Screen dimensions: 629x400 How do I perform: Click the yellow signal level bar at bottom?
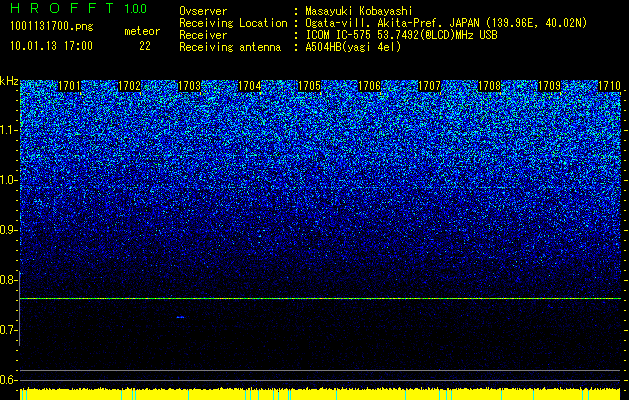tap(320, 394)
